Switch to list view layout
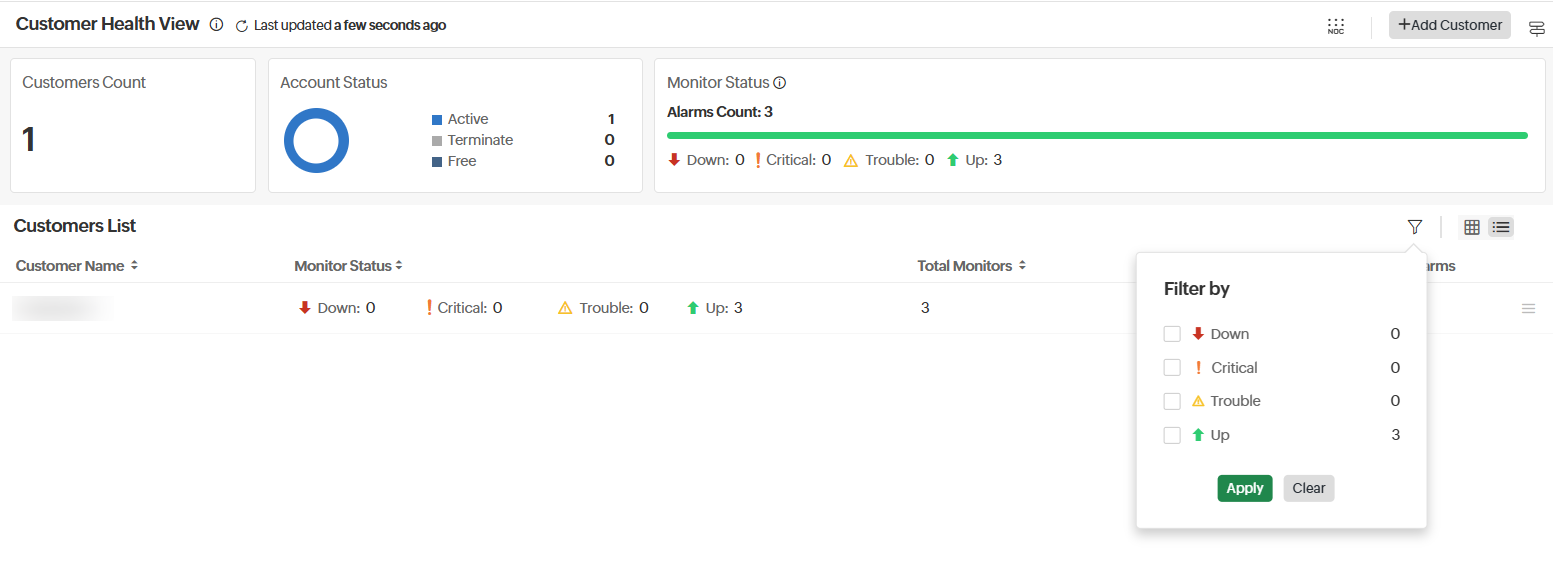1553x565 pixels. coord(1501,227)
